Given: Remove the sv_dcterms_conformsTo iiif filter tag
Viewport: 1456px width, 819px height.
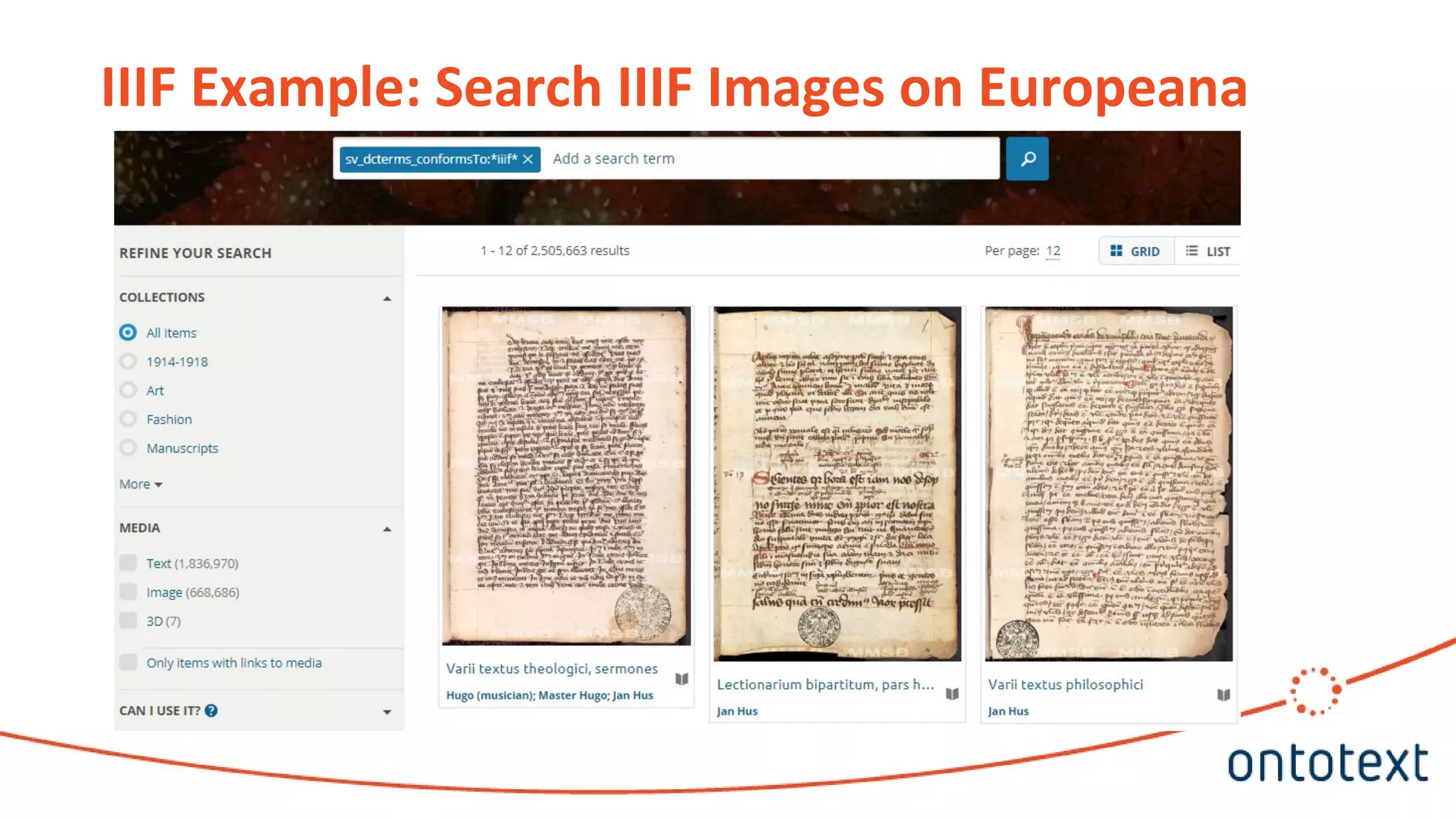Looking at the screenshot, I should (x=528, y=159).
